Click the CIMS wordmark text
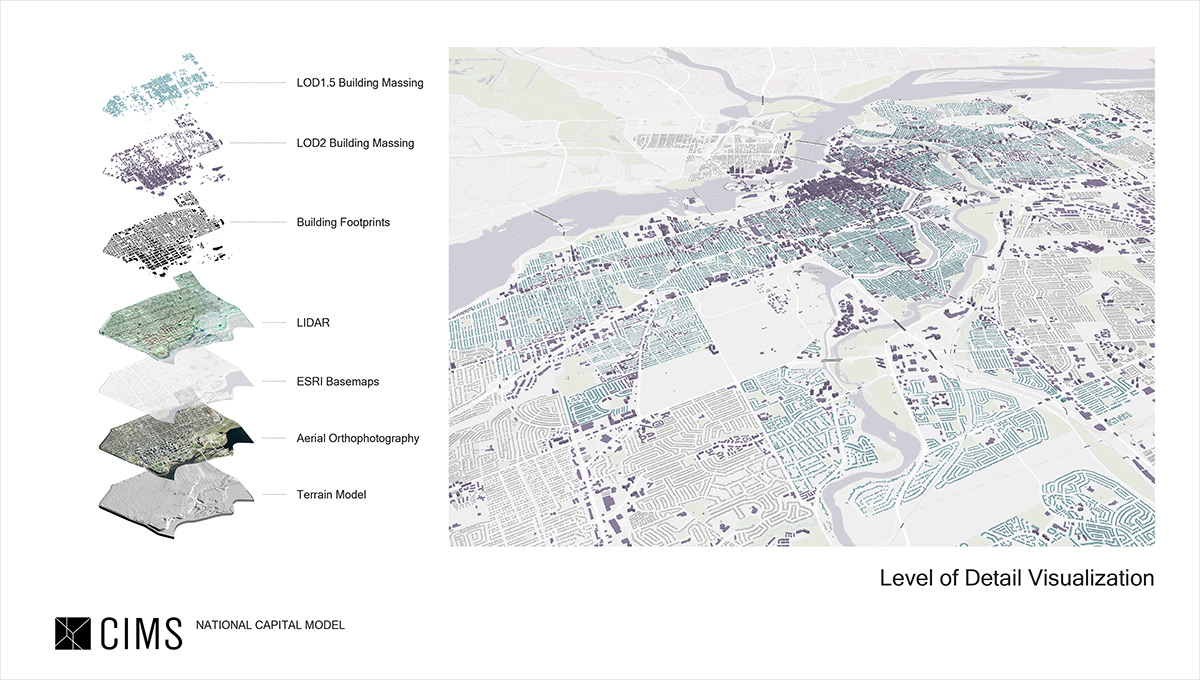1200x680 pixels. [141, 634]
